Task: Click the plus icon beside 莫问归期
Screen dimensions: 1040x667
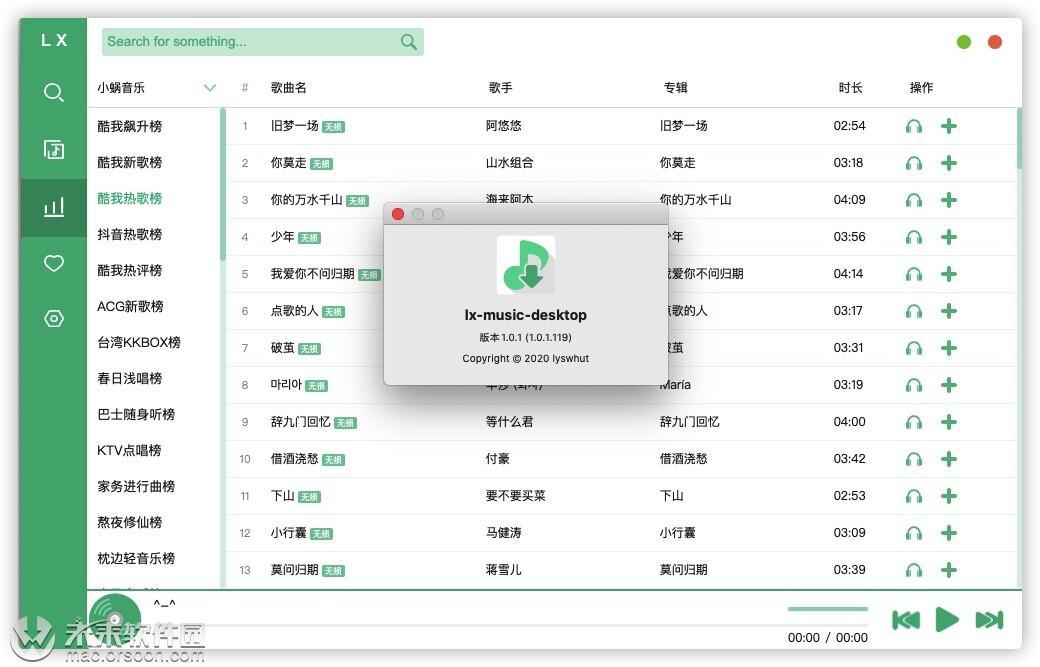Action: pyautogui.click(x=948, y=569)
